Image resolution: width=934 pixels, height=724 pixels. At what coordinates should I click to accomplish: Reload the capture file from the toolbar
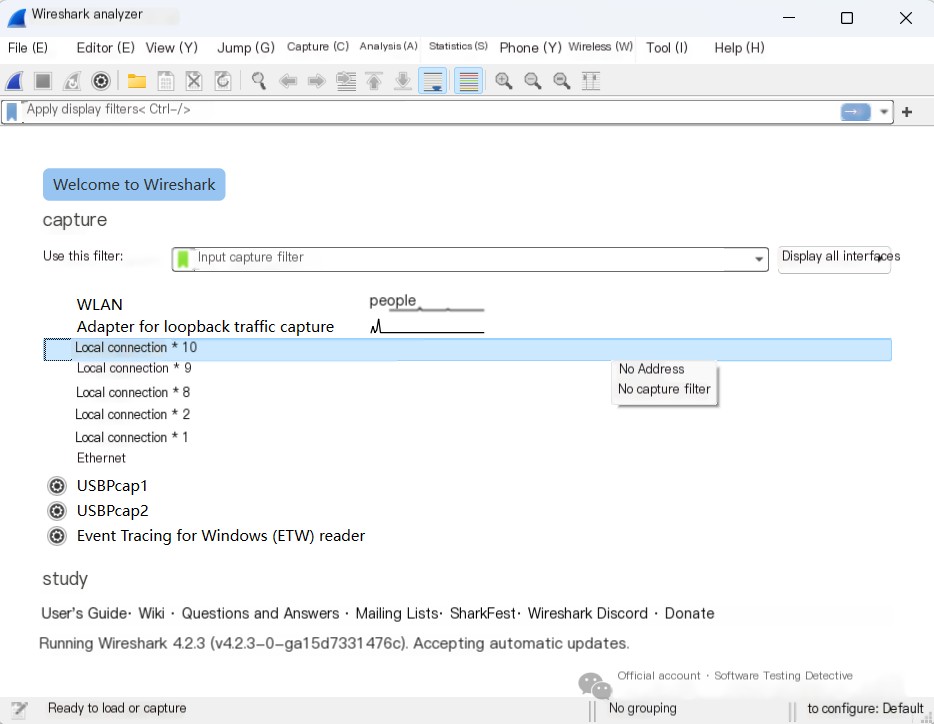[x=223, y=80]
